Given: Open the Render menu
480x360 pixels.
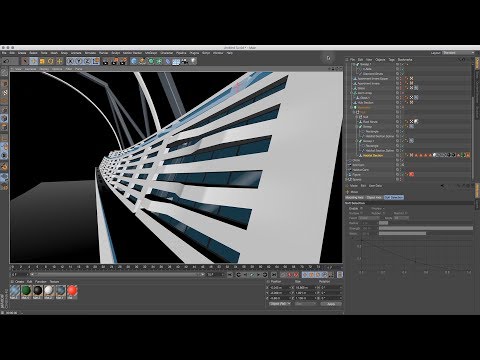Looking at the screenshot, I should 104,53.
